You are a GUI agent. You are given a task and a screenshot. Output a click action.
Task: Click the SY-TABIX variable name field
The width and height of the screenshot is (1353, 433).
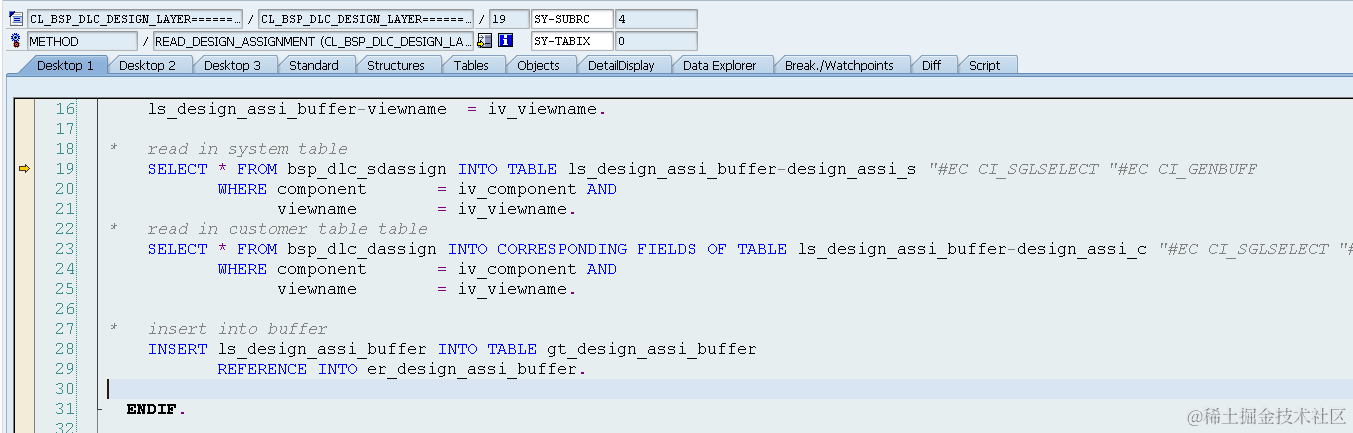pyautogui.click(x=572, y=41)
